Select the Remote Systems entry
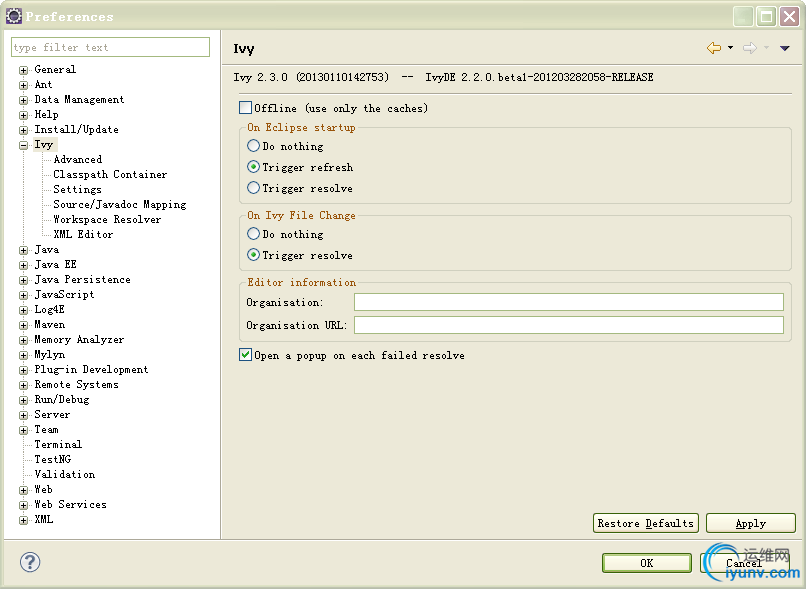 (x=76, y=384)
